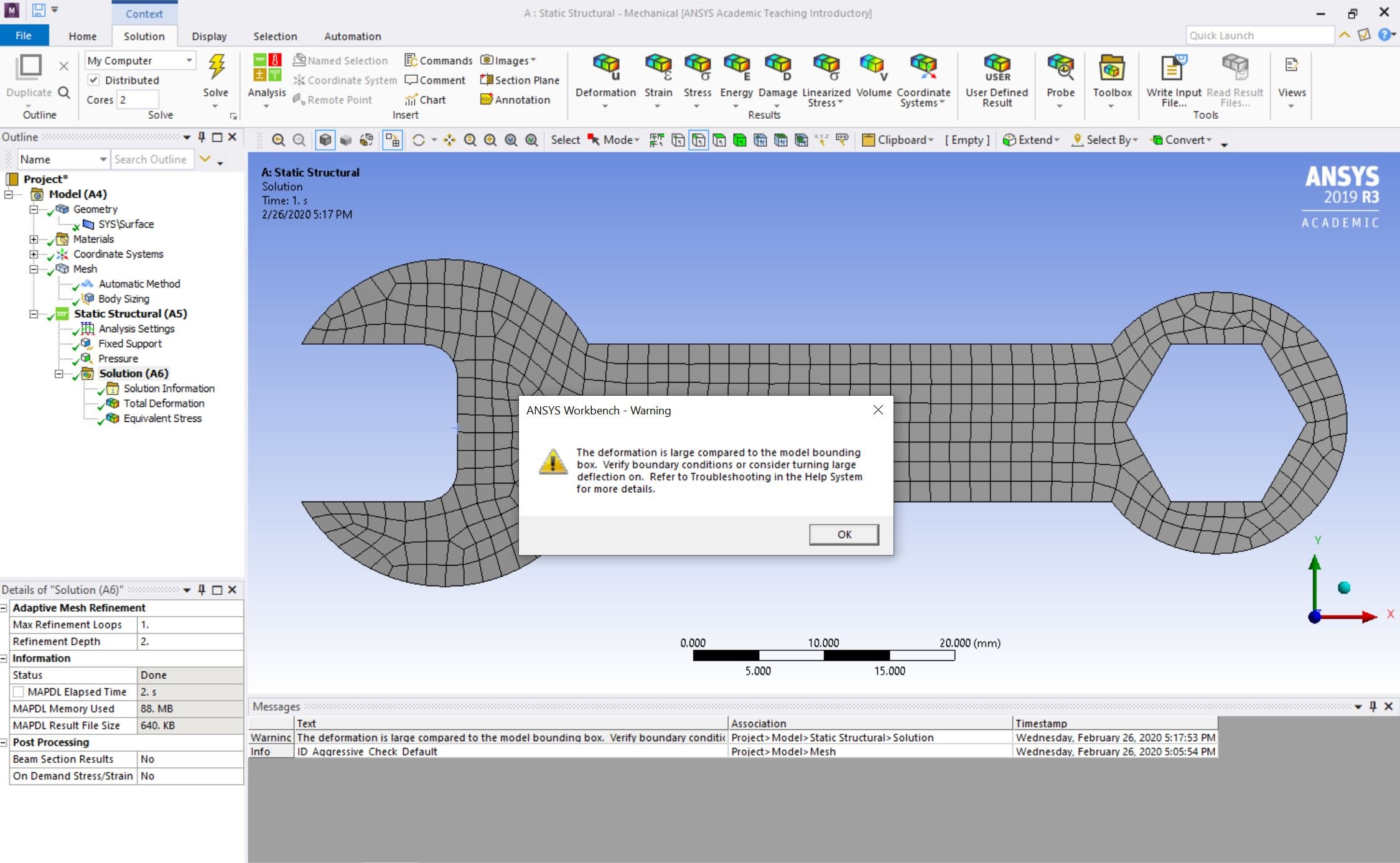Click the Convert dropdown button
Screen dimensions: 1400x863
point(1182,140)
